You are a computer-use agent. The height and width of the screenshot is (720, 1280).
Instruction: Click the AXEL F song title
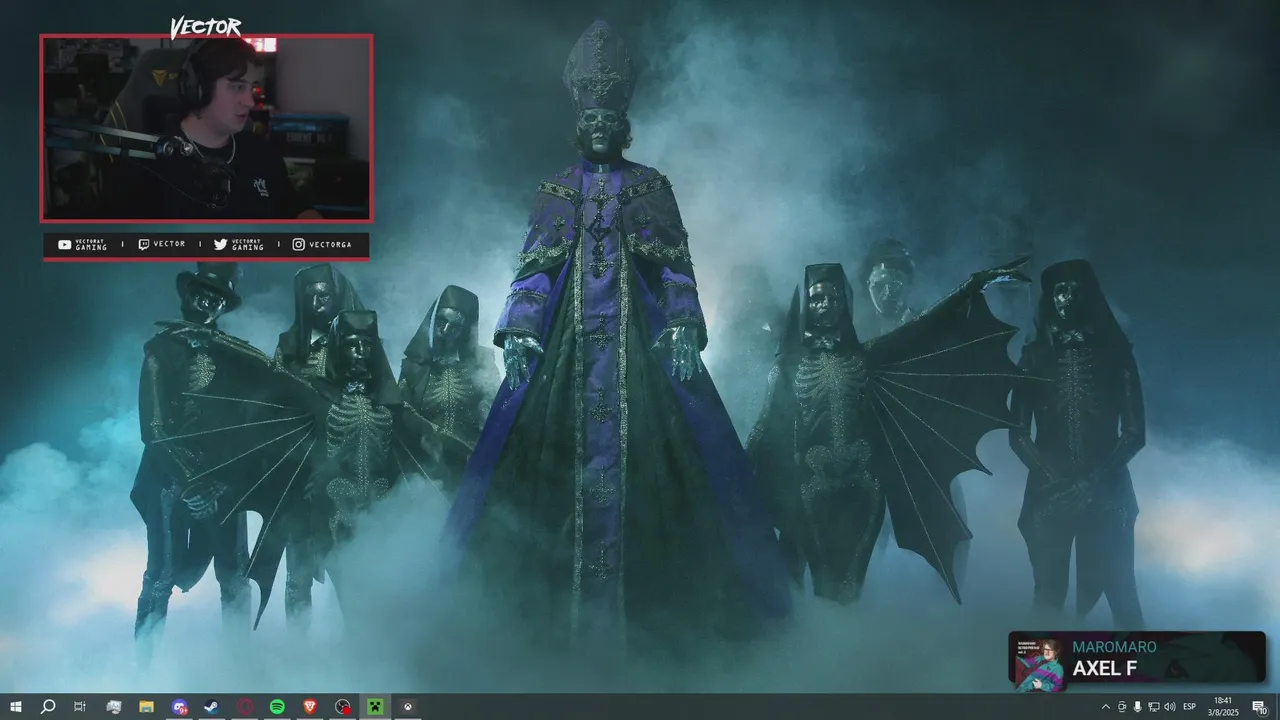1105,669
